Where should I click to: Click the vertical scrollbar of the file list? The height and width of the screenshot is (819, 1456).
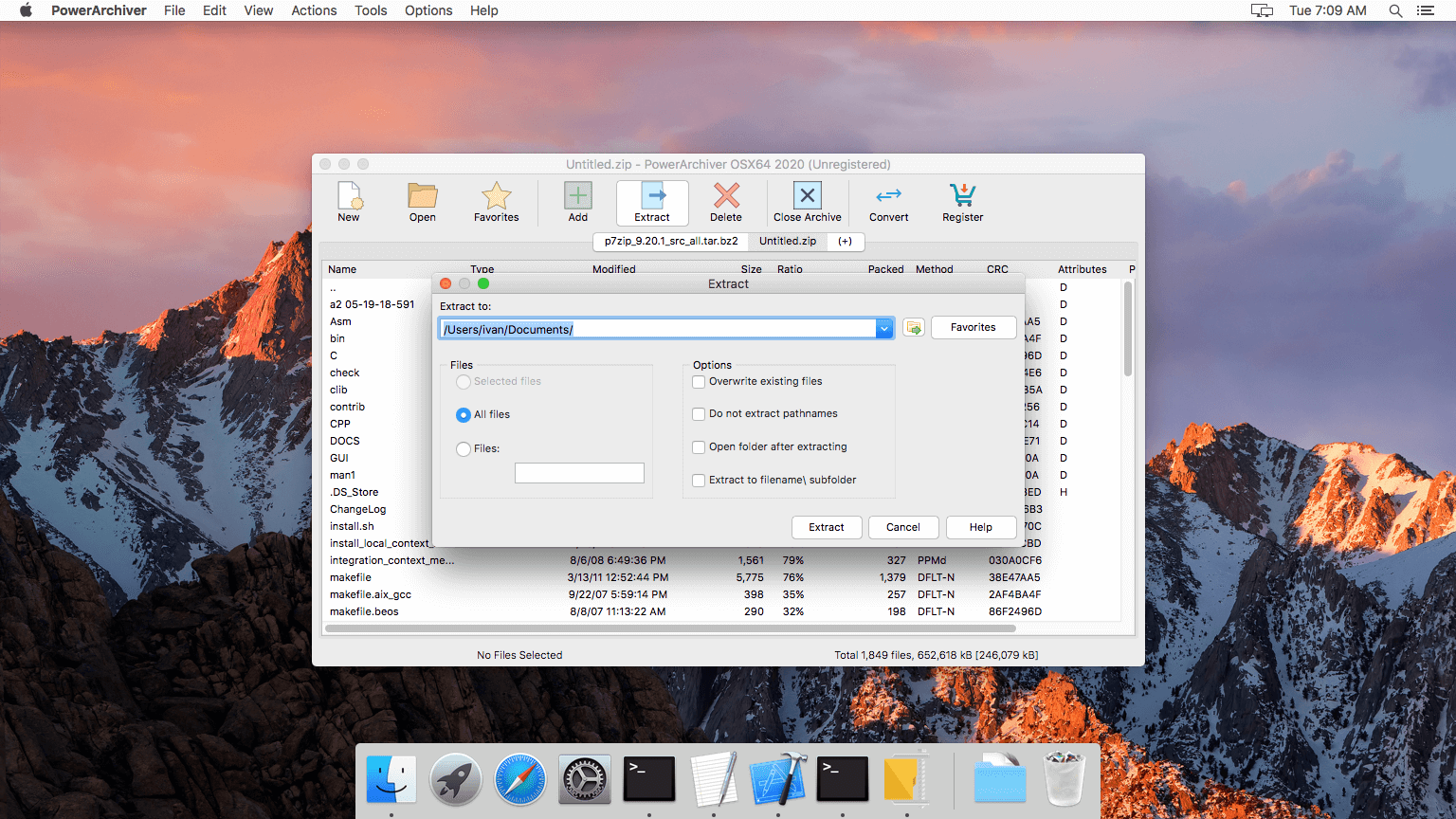pos(1127,329)
